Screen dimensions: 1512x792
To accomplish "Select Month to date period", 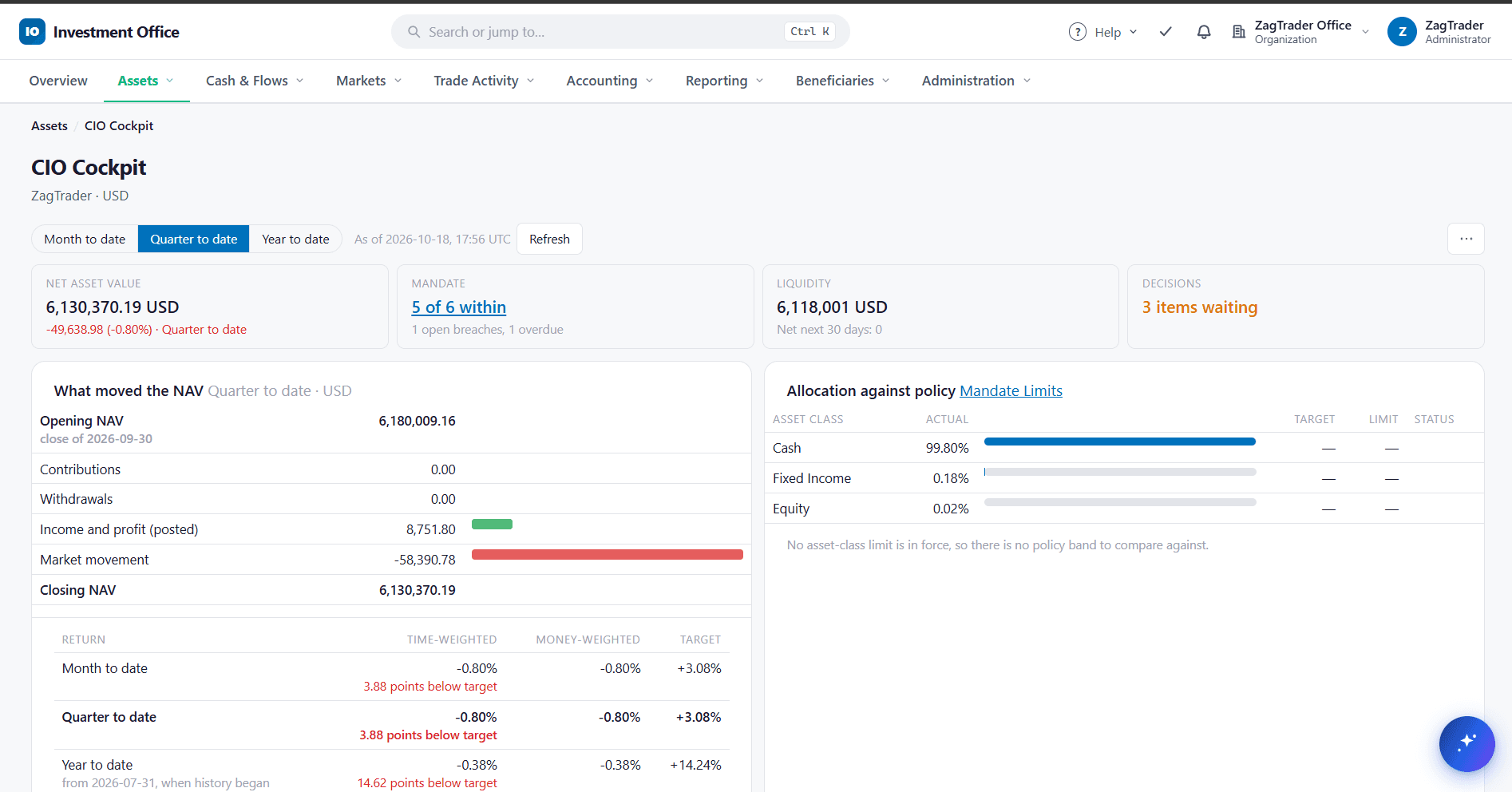I will 85,239.
